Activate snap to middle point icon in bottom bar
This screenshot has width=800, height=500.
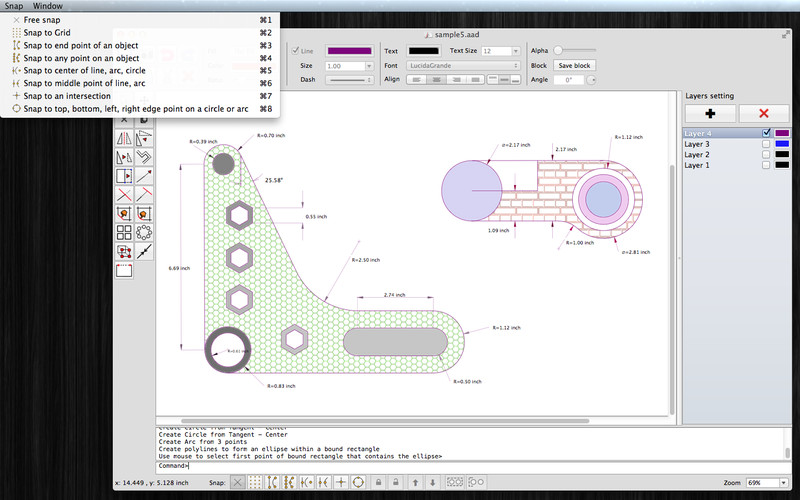point(323,482)
